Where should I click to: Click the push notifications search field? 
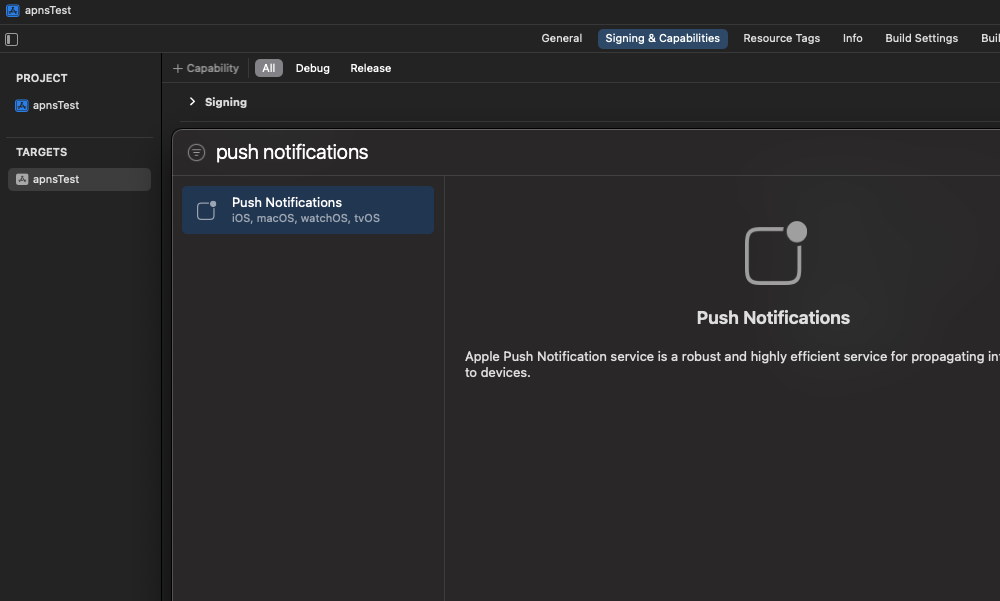coord(291,152)
